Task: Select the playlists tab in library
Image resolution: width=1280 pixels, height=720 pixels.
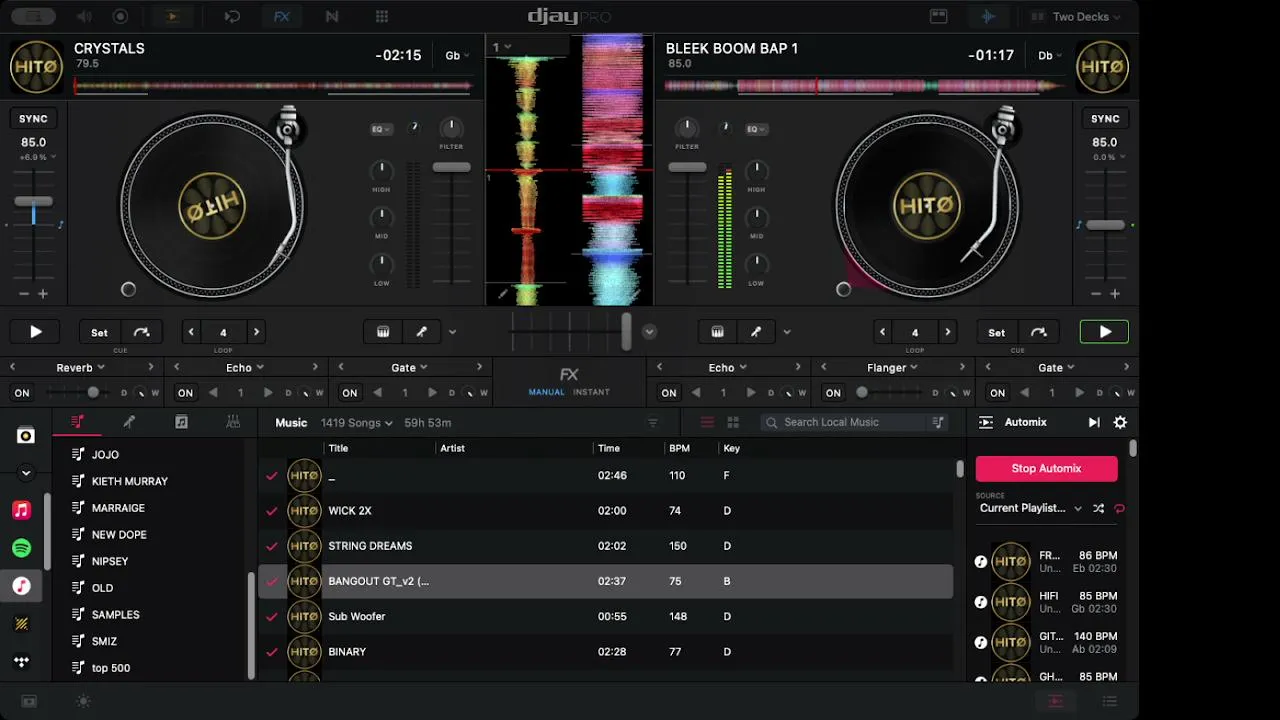Action: (77, 422)
